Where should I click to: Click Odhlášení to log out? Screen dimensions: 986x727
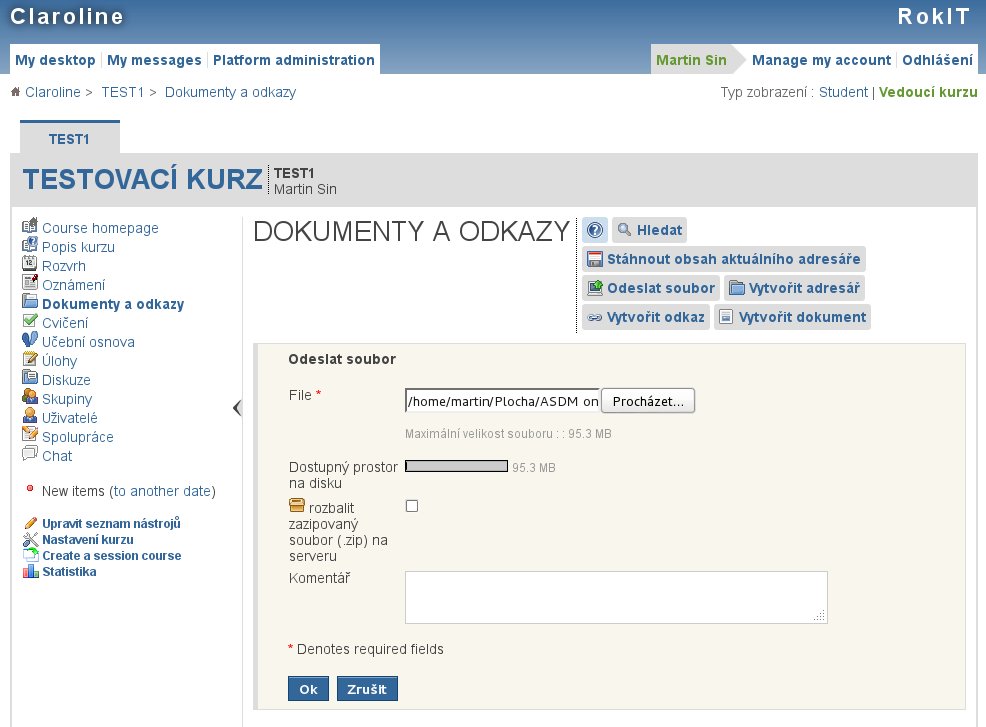pos(937,60)
